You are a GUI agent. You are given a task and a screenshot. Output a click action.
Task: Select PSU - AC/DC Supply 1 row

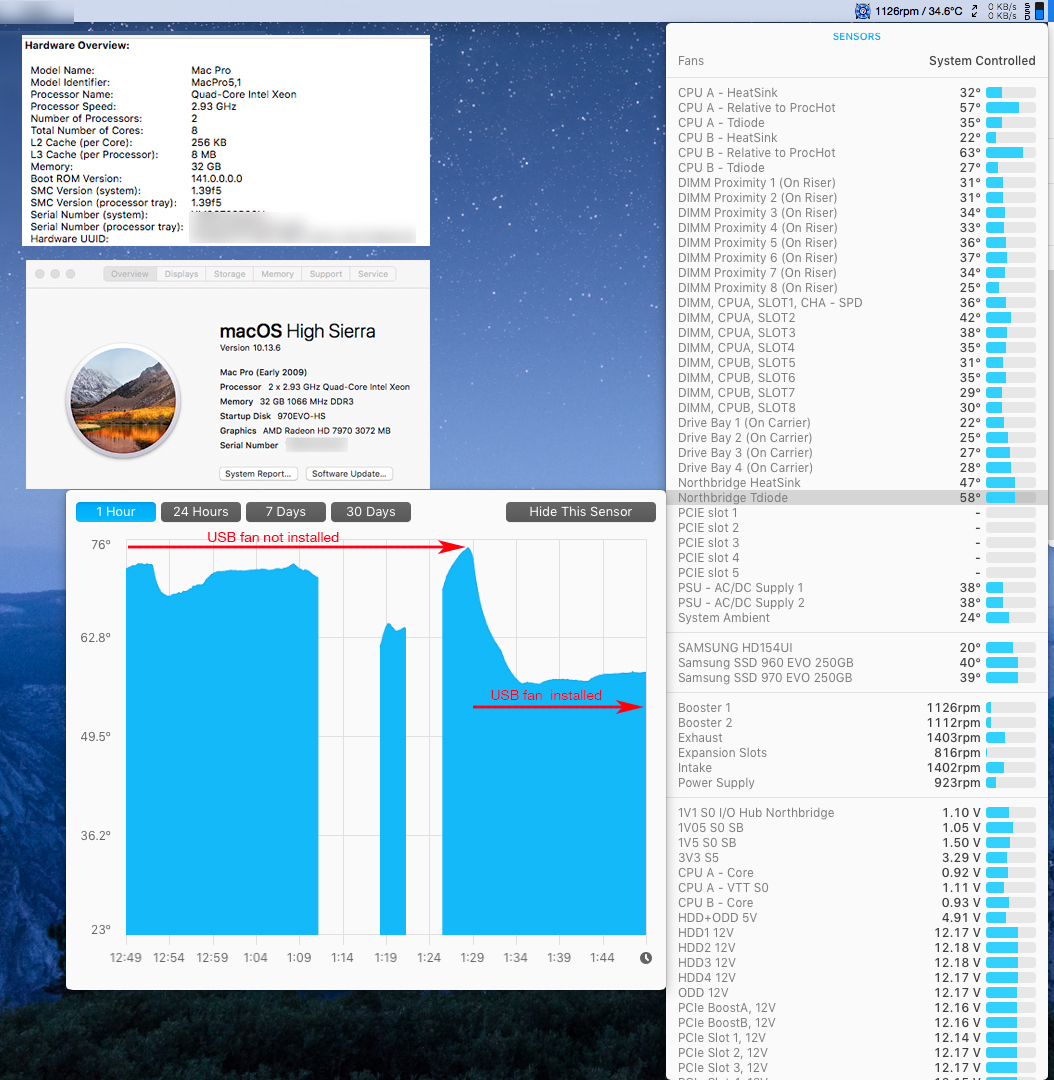point(856,588)
